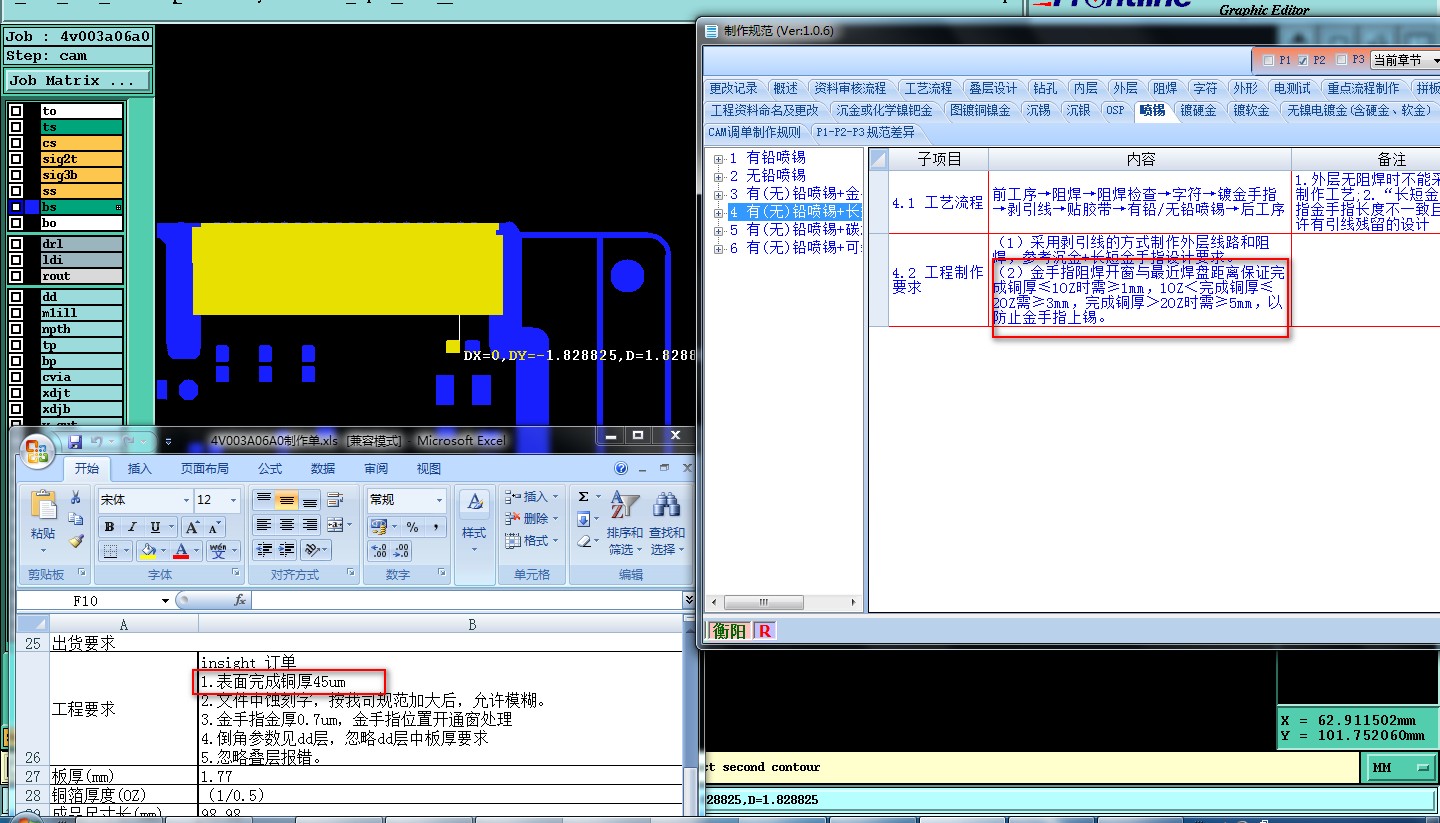This screenshot has width=1440, height=823.
Task: Switch to the 插入 ribbon tab in Excel
Action: 140,469
